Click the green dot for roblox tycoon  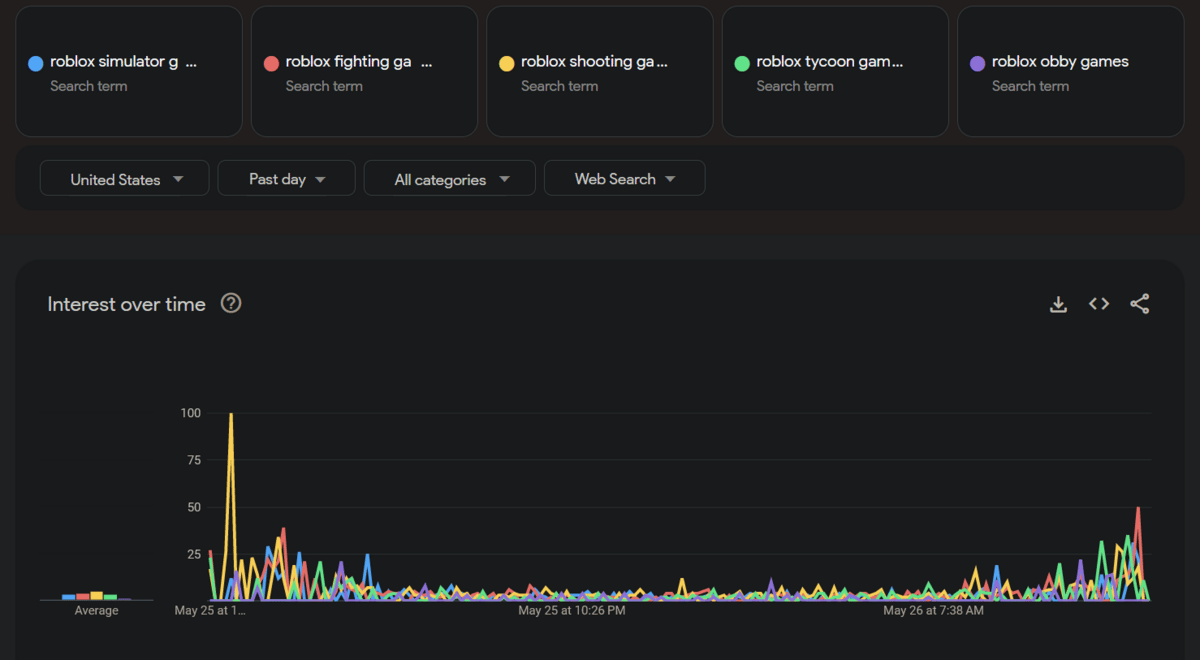click(x=742, y=63)
